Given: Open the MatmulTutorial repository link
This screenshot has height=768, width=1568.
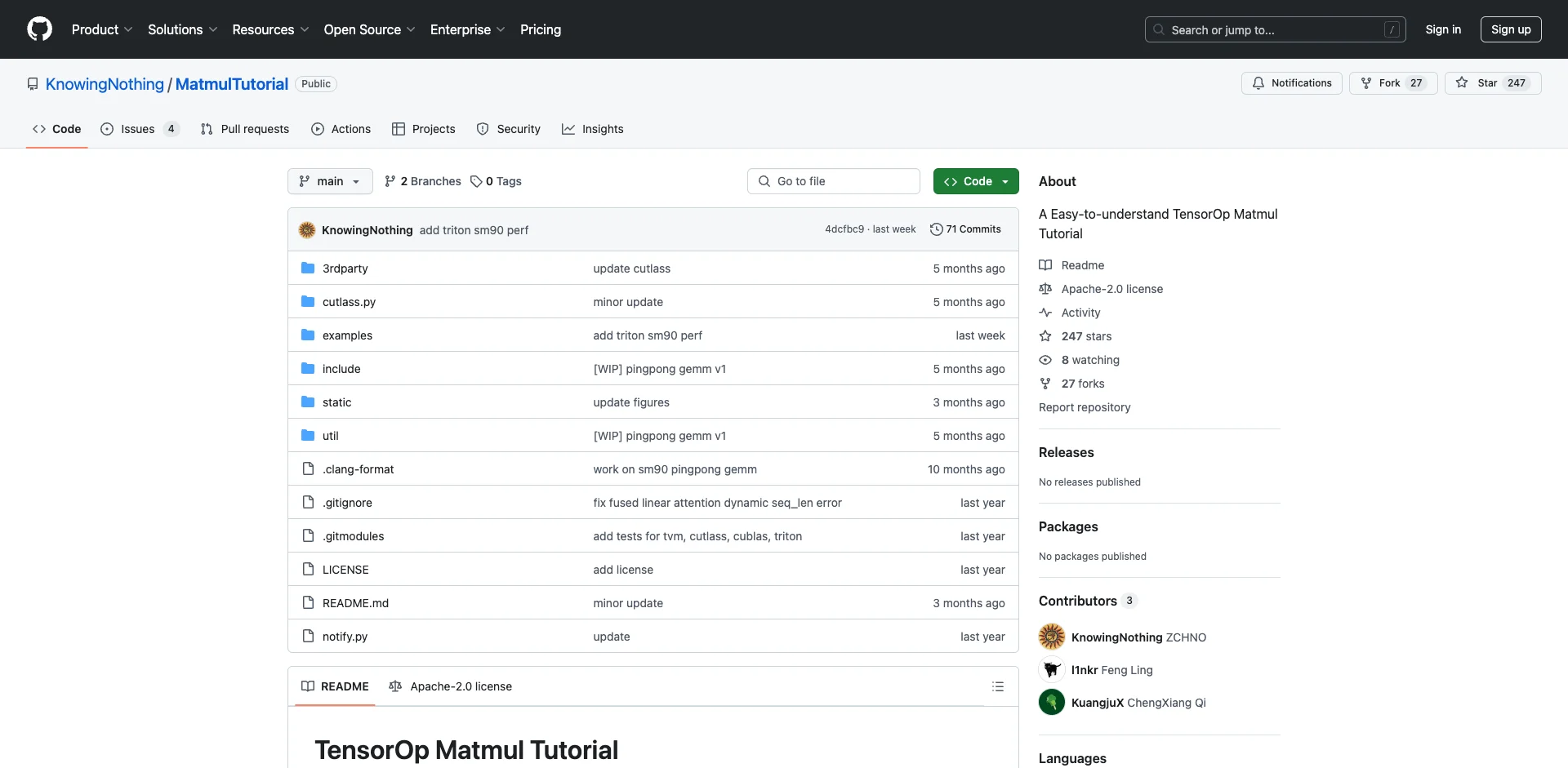Looking at the screenshot, I should tap(232, 84).
